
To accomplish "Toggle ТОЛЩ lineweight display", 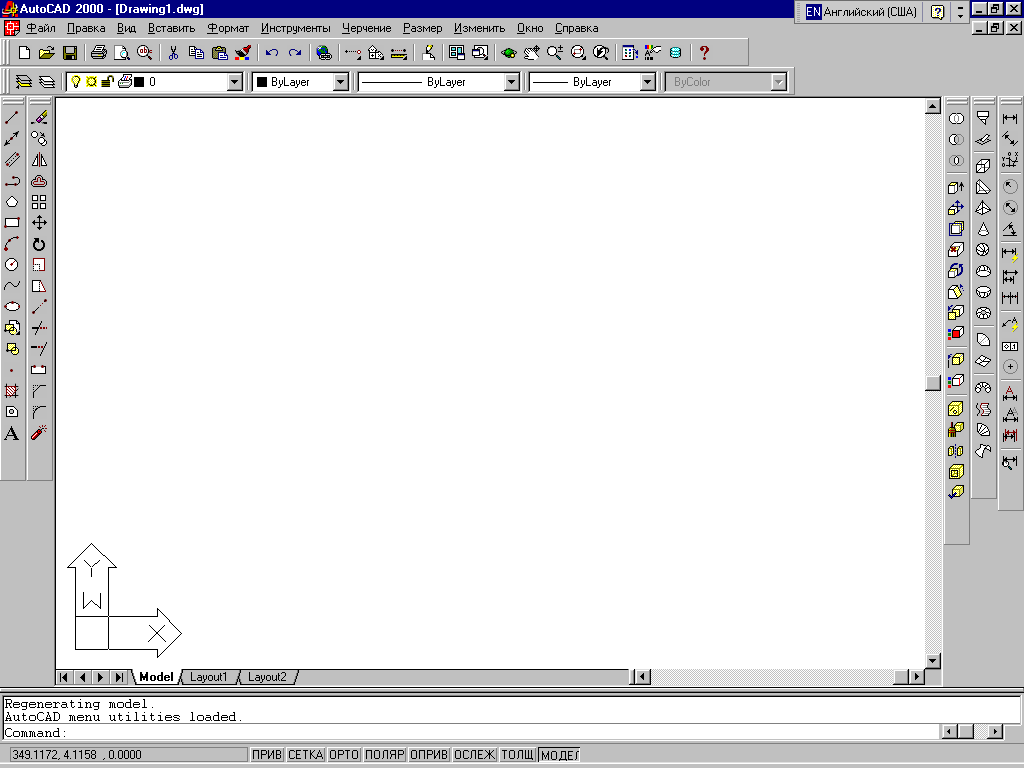I will 518,755.
